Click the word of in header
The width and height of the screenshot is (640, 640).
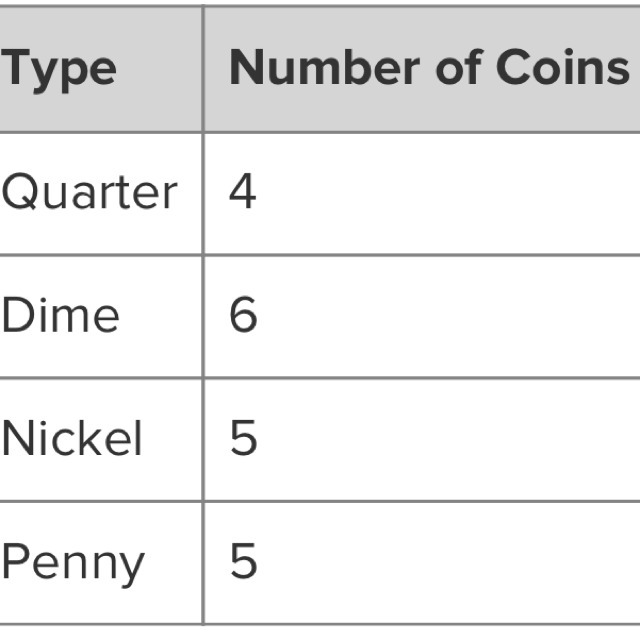click(x=457, y=67)
